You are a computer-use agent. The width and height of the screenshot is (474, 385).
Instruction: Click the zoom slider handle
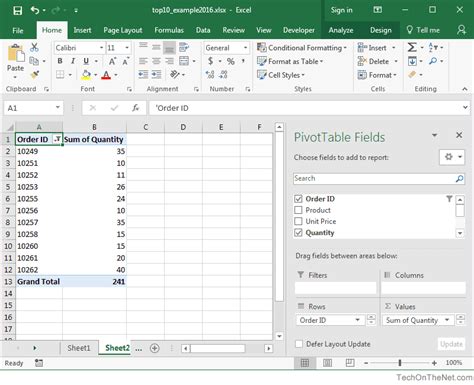point(400,363)
